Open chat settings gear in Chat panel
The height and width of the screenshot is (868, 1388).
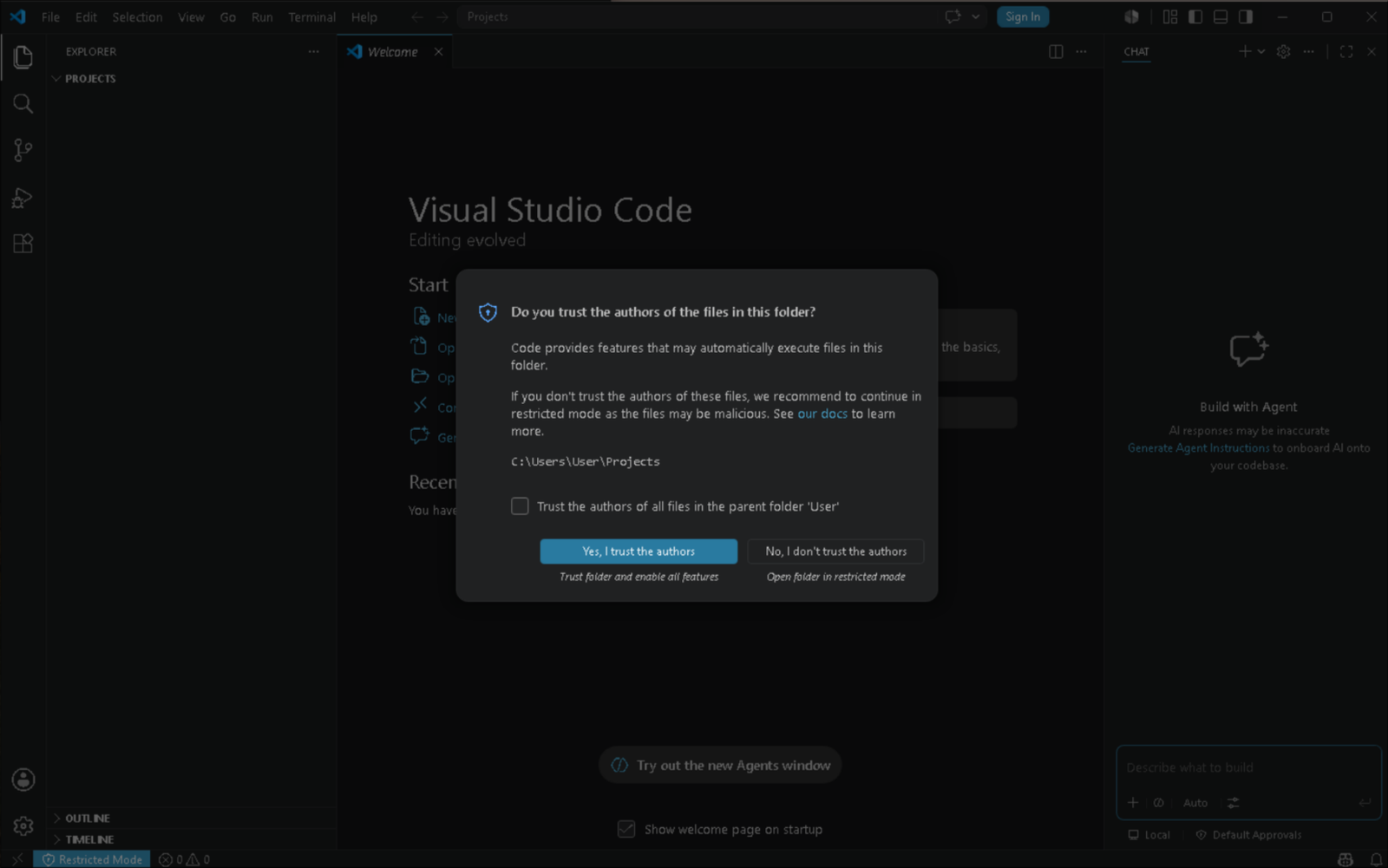point(1284,52)
